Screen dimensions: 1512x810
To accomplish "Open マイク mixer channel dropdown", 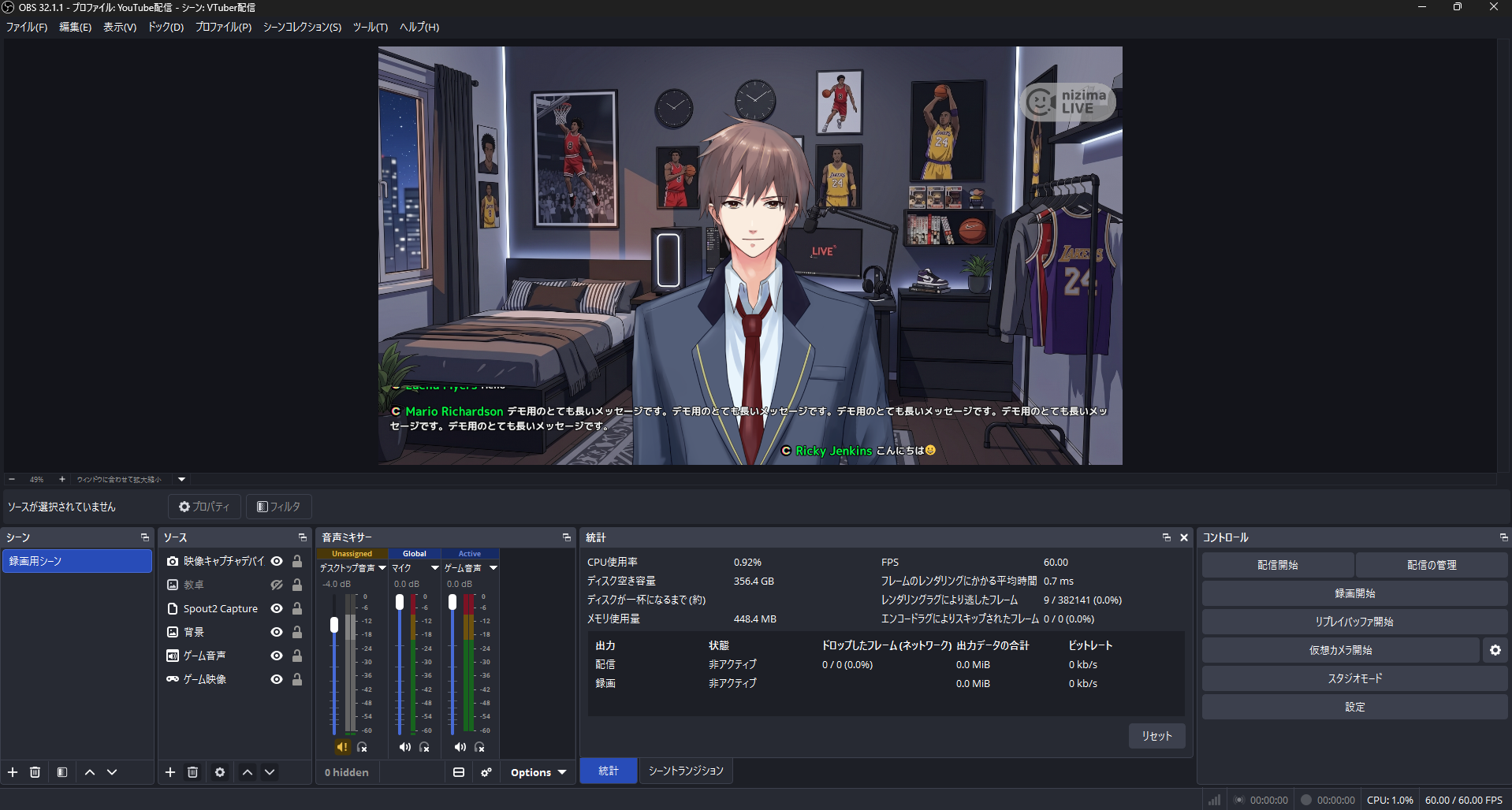I will [434, 567].
